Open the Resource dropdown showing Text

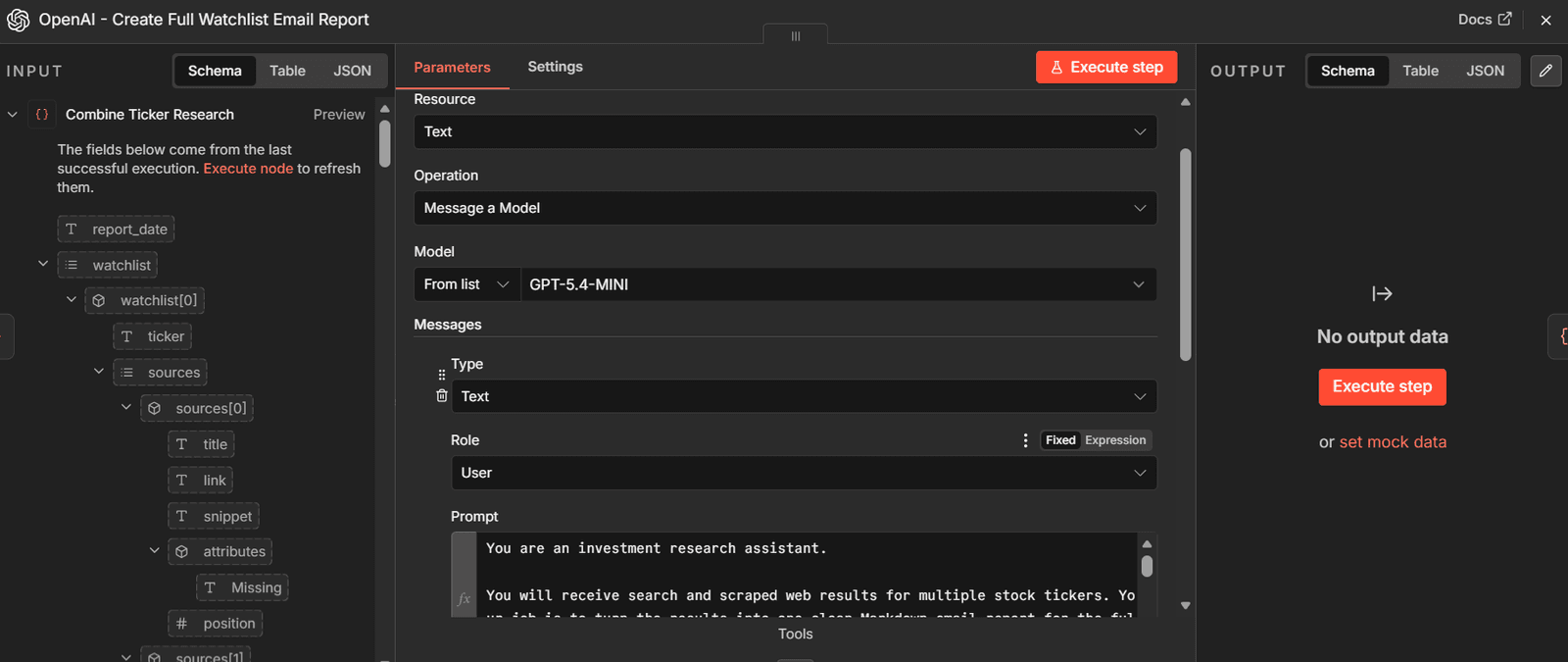click(785, 131)
